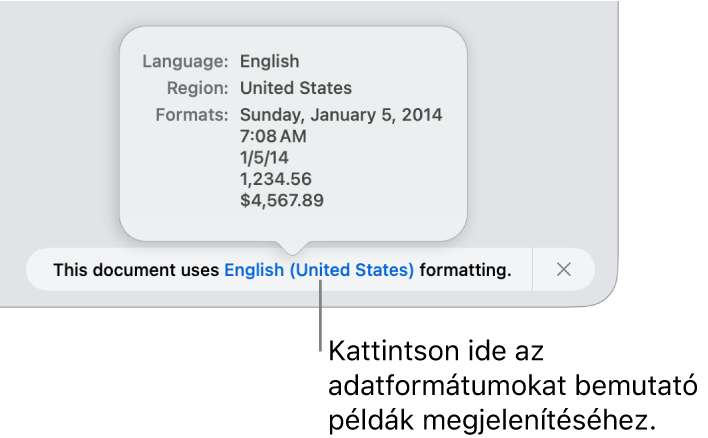Click the word "formatting." in notification
Image resolution: width=708 pixels, height=438 pixels.
465,270
